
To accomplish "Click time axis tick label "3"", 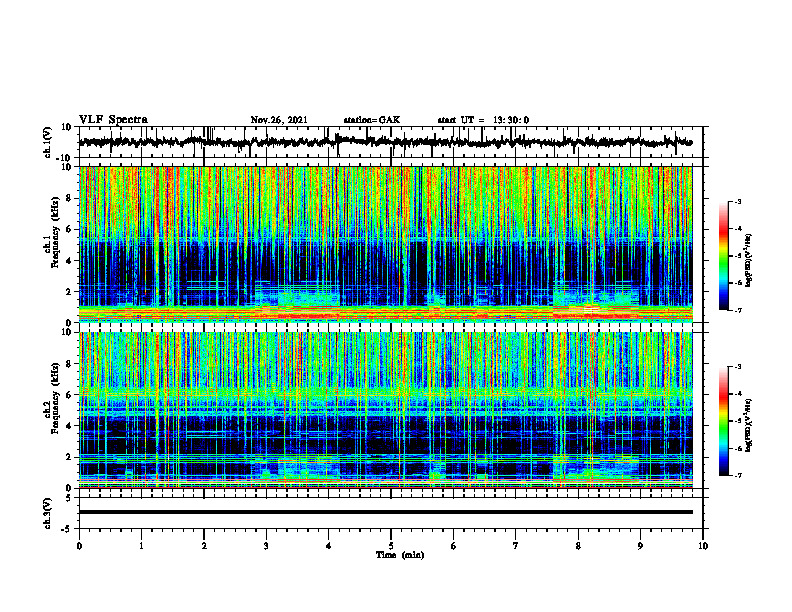I will [266, 546].
